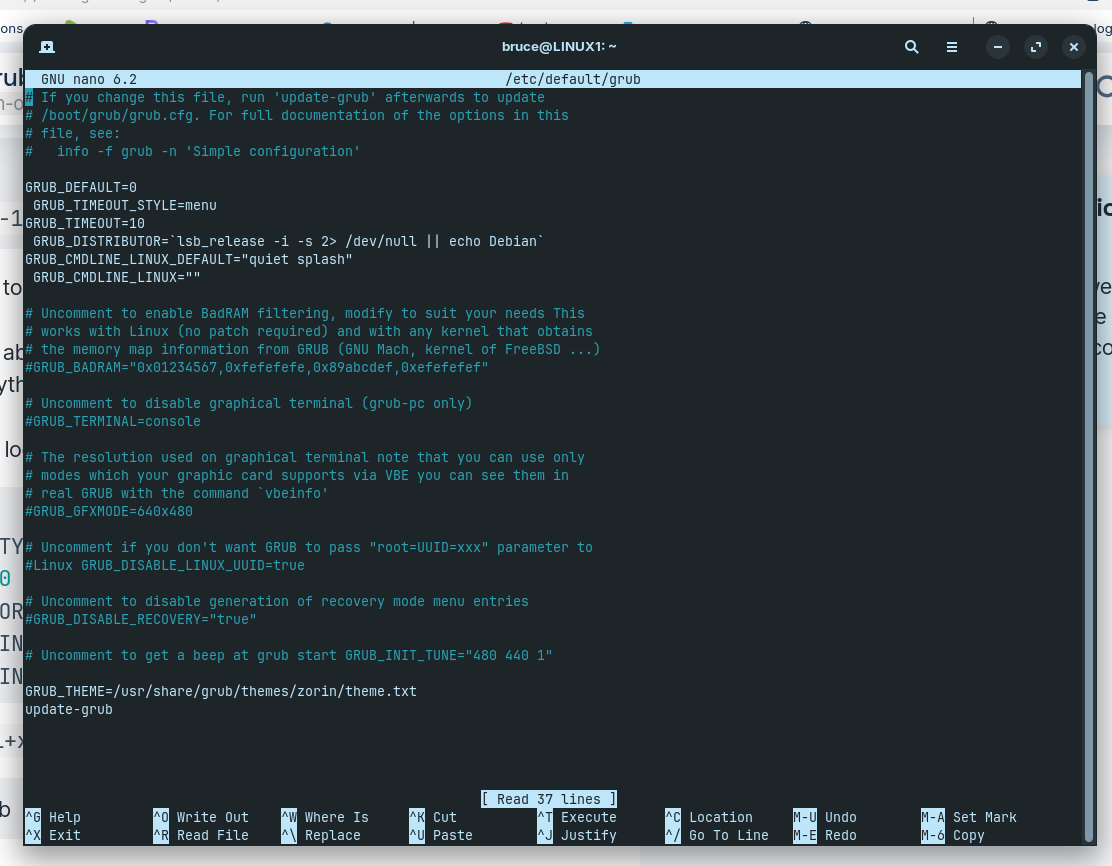Viewport: 1112px width, 866px height.
Task: Click the GRUB_THEME zorin theme.txt line
Action: point(220,691)
